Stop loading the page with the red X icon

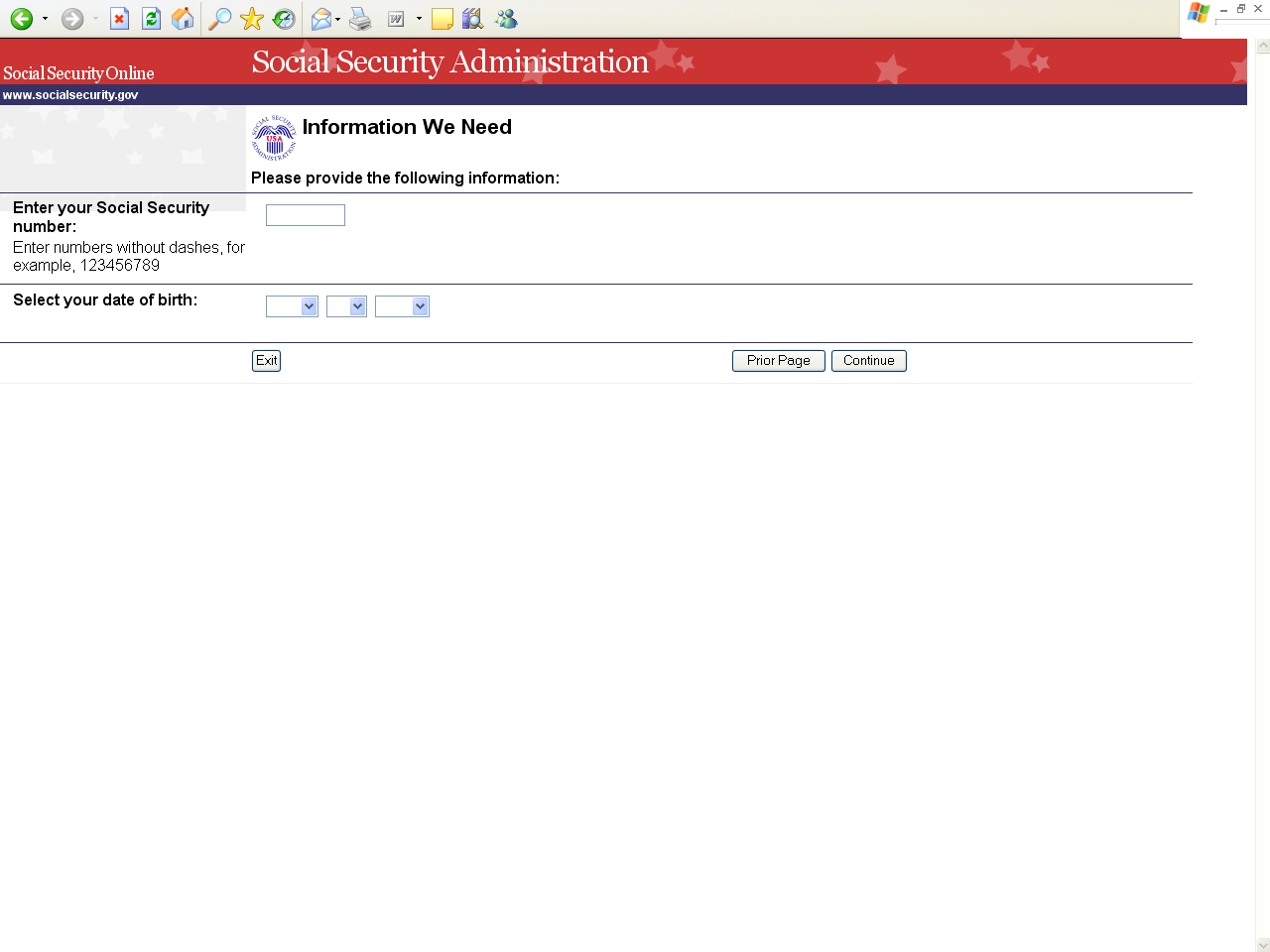click(119, 19)
